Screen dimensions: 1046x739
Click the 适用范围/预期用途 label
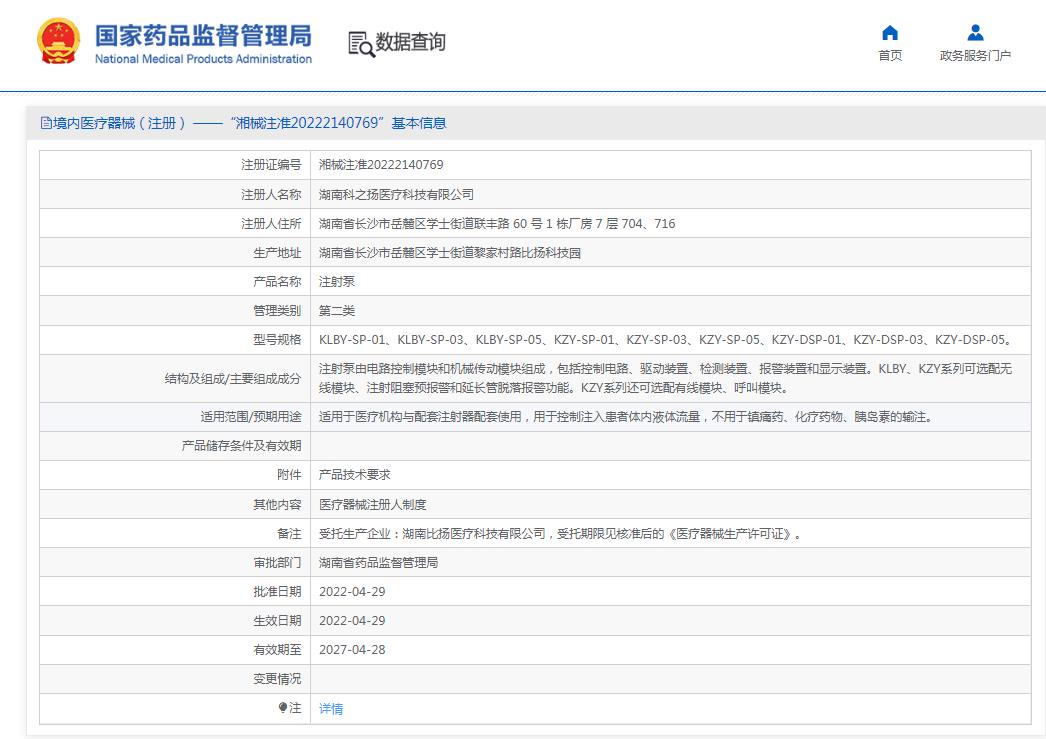pos(251,417)
